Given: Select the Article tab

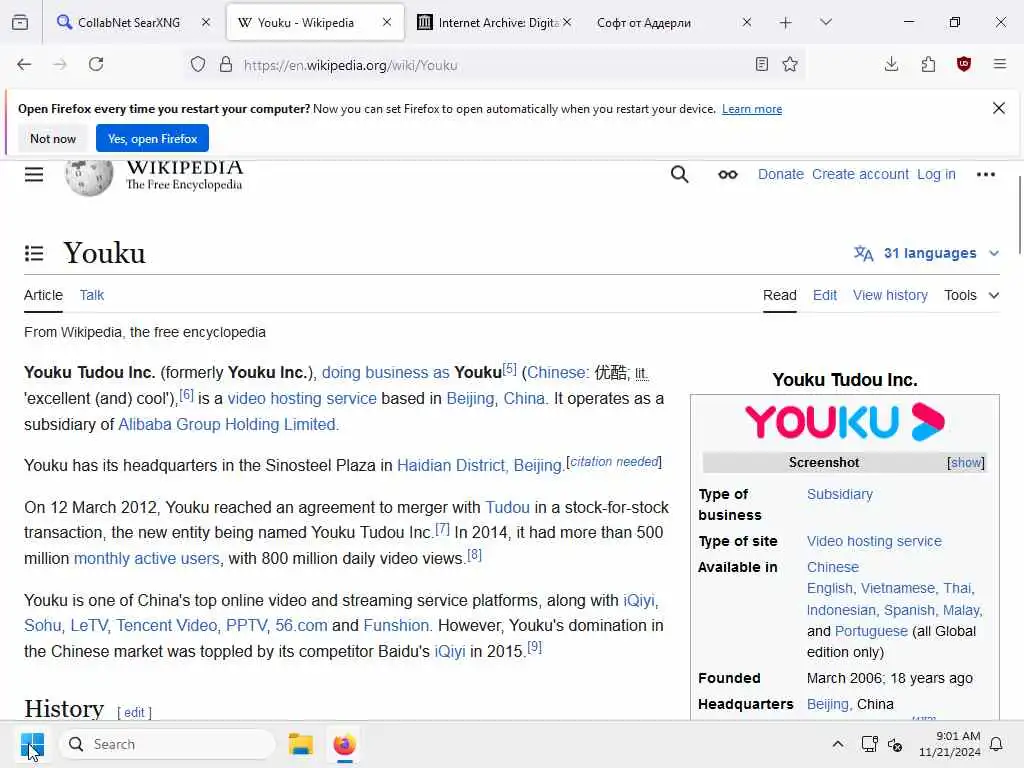Looking at the screenshot, I should point(43,295).
